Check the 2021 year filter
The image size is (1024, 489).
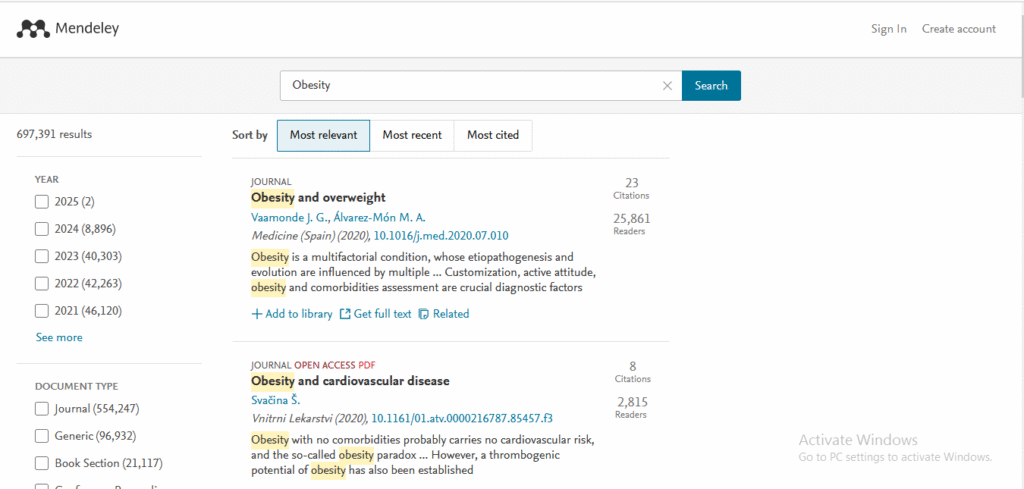point(42,311)
